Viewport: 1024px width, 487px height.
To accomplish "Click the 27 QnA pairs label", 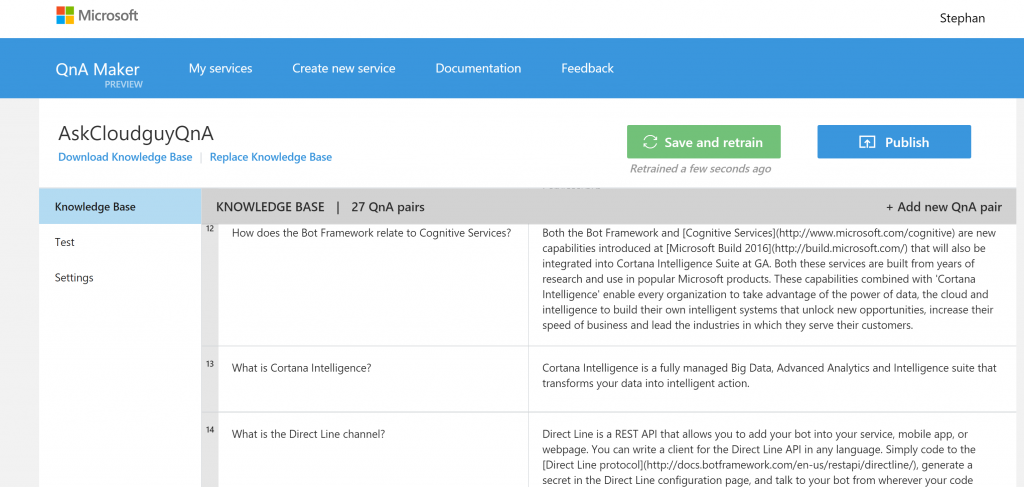I will pyautogui.click(x=388, y=207).
